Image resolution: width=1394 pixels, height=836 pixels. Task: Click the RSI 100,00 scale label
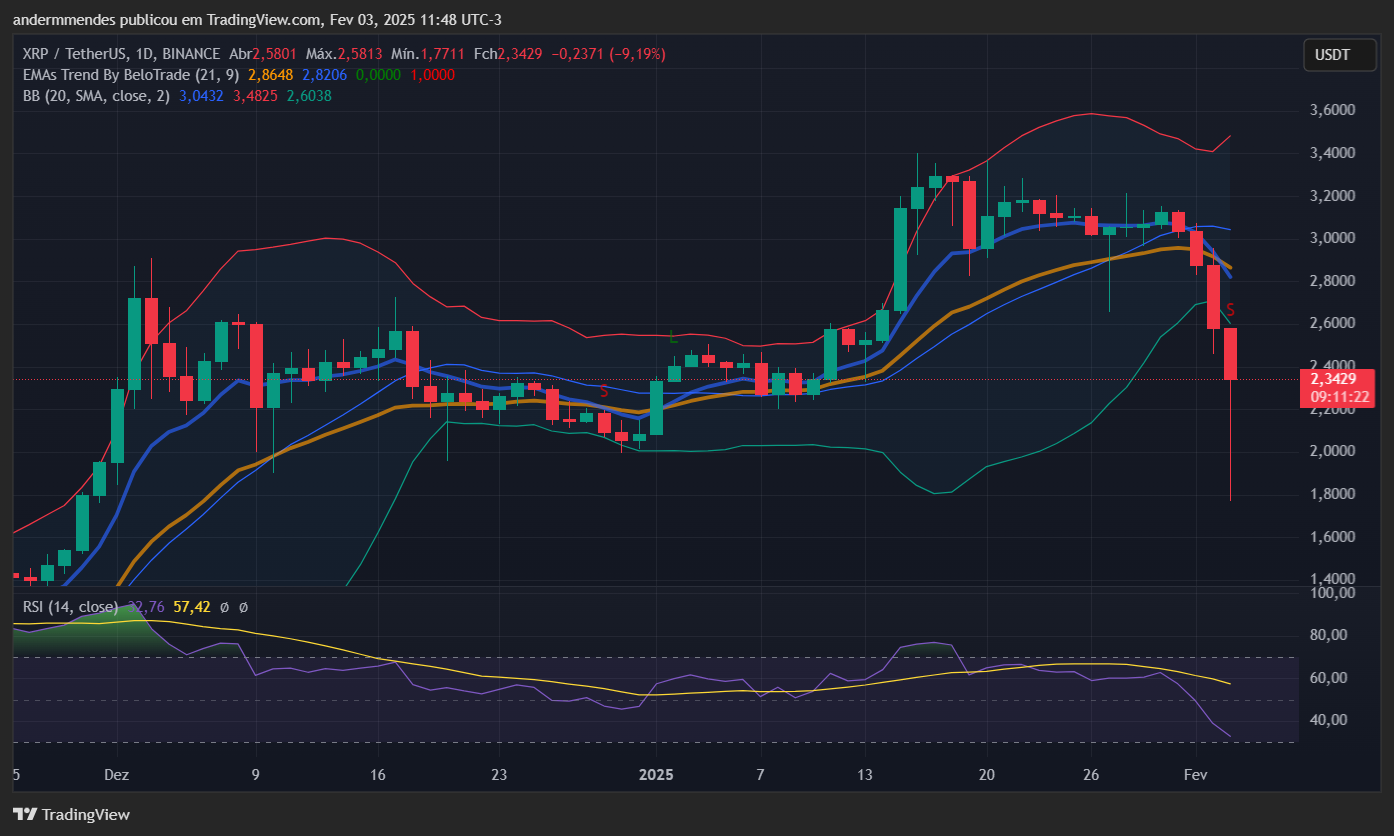1333,593
